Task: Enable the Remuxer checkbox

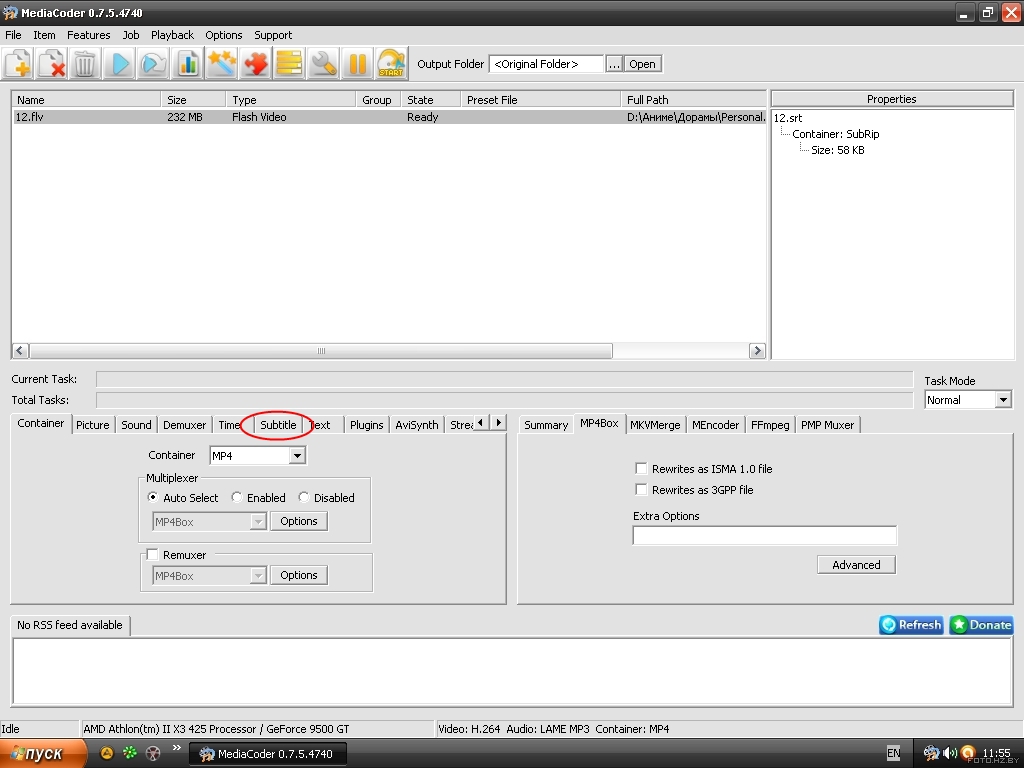Action: pos(152,554)
